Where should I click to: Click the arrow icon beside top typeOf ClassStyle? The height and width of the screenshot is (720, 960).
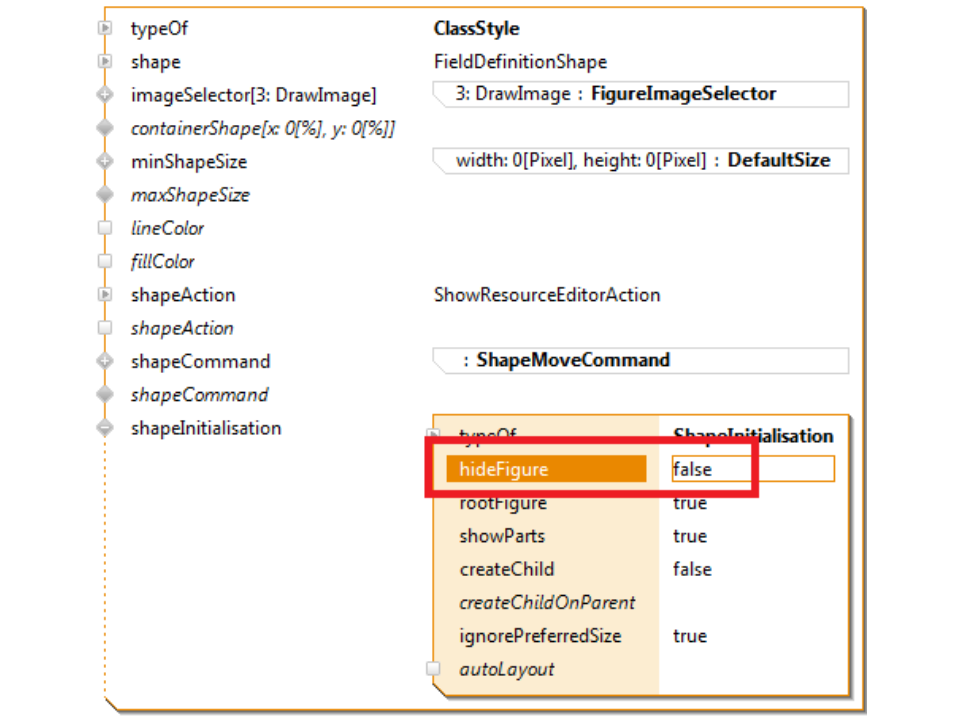[x=105, y=28]
